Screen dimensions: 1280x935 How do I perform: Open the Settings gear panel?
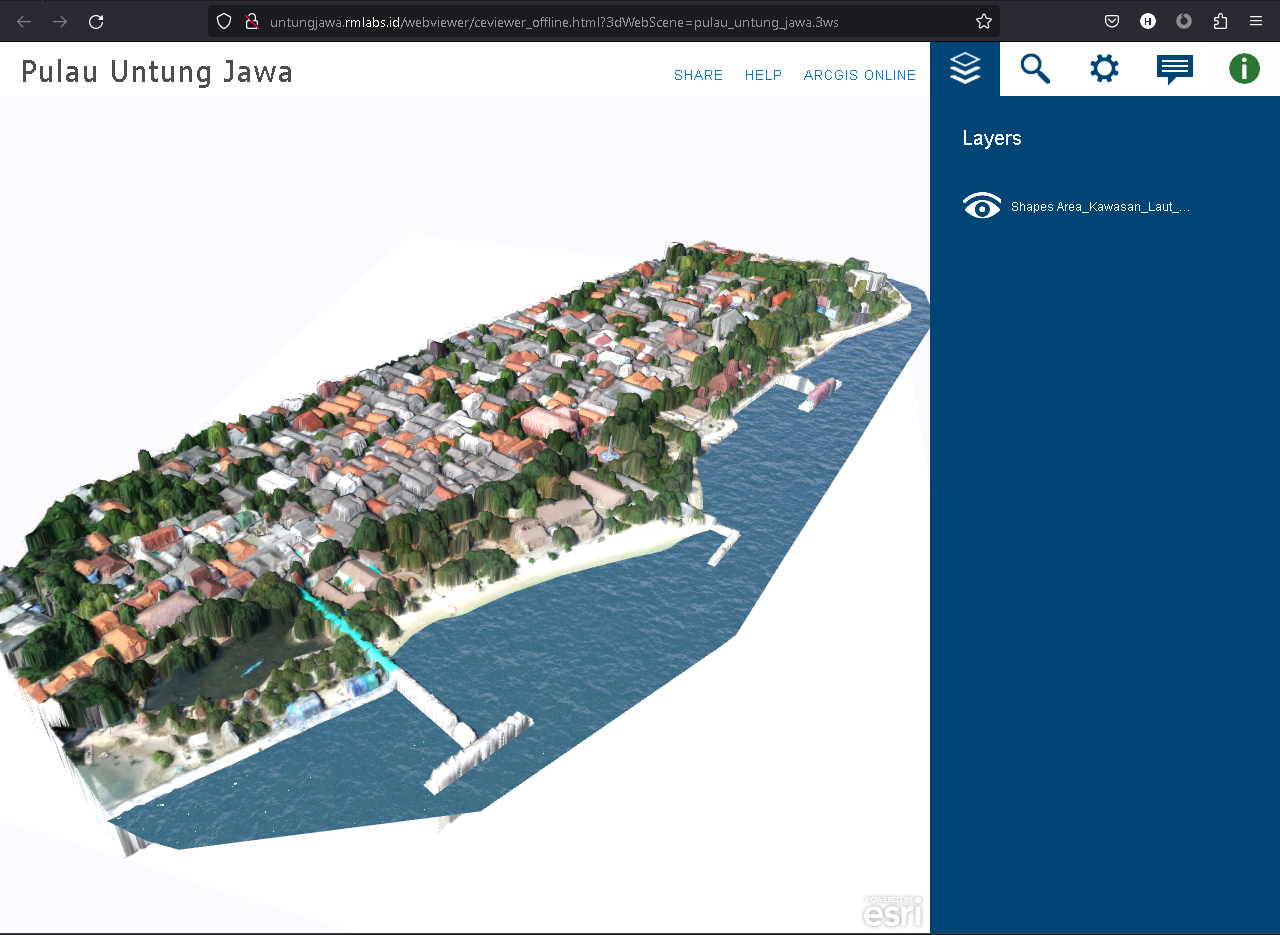pos(1104,69)
